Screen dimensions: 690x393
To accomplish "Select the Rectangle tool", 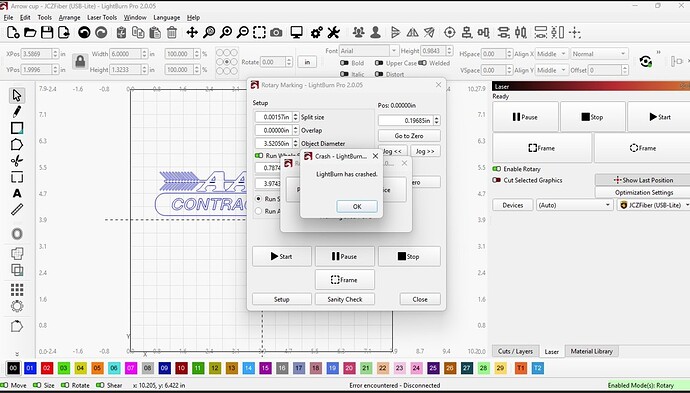I will coord(17,128).
